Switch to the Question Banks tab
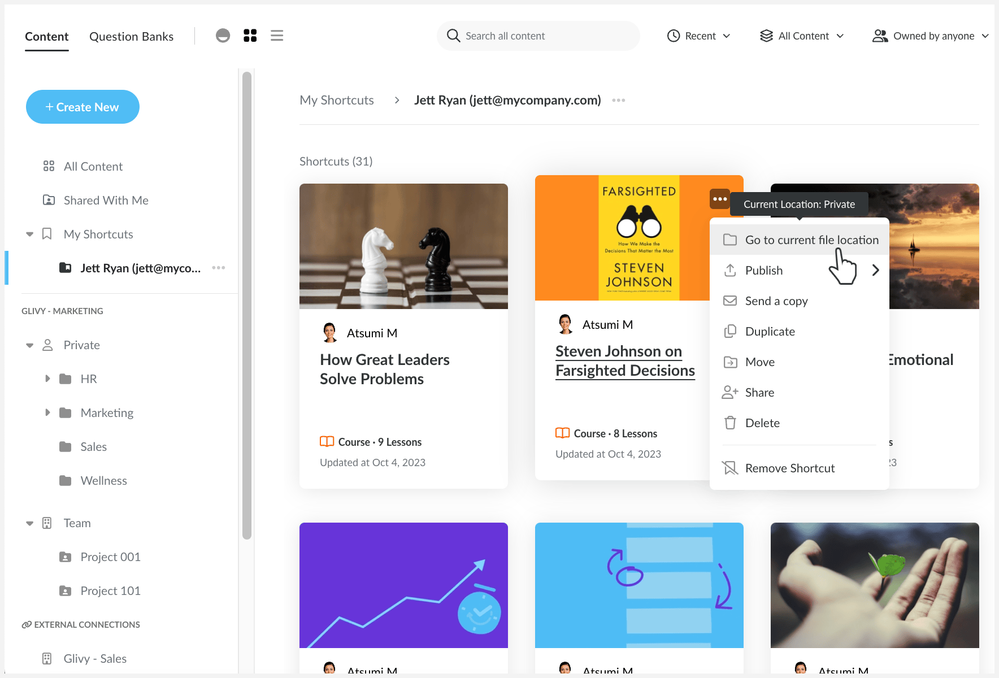999x678 pixels. (x=131, y=36)
